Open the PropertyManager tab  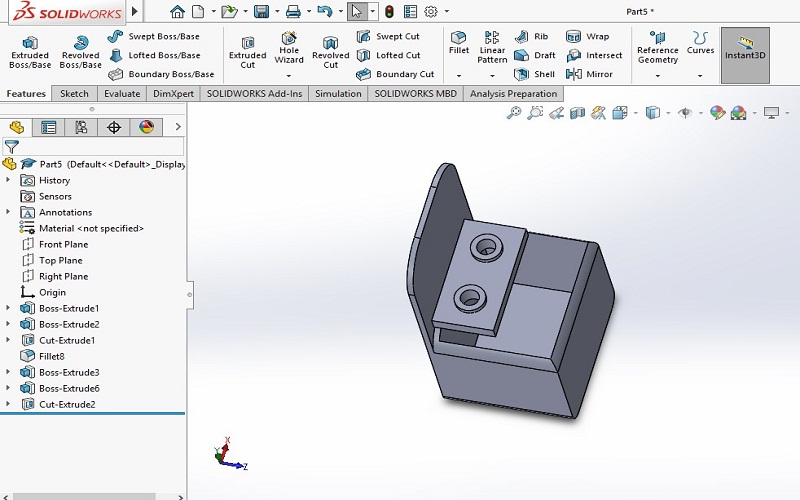[x=48, y=127]
